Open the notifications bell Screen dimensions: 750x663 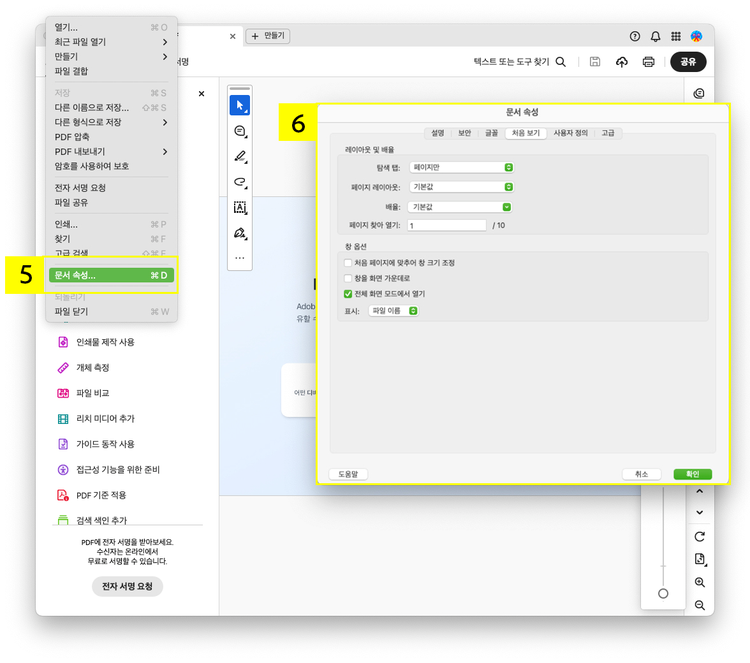point(655,36)
